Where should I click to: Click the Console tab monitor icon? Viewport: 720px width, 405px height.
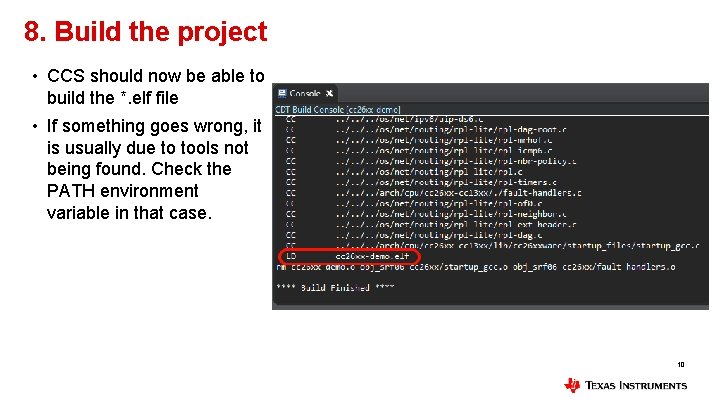pos(282,94)
